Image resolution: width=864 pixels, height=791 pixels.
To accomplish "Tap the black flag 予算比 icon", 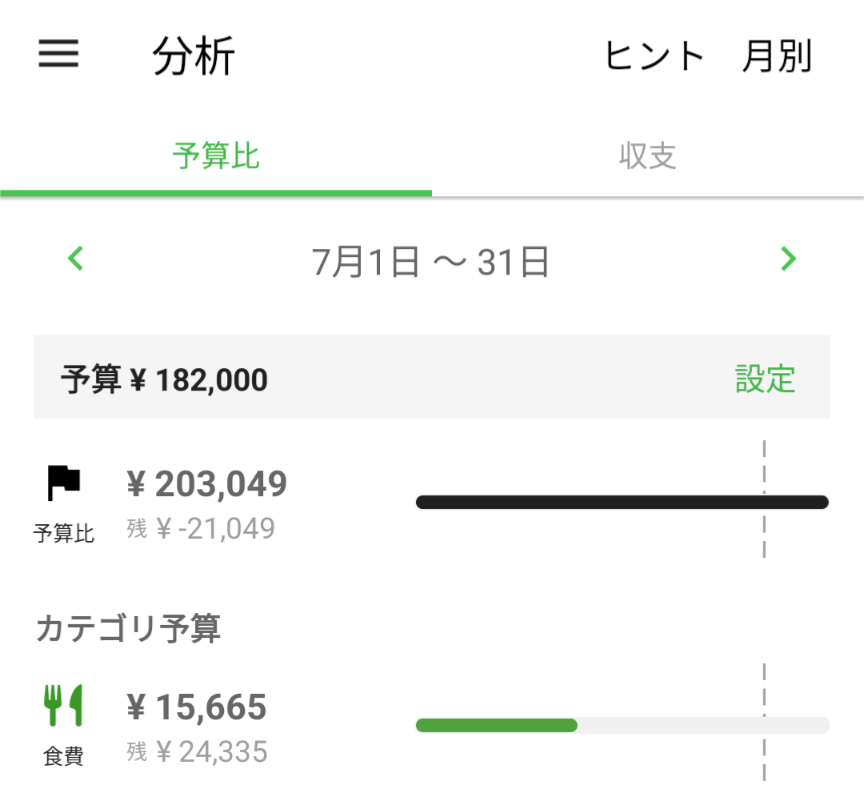I will pos(64,484).
